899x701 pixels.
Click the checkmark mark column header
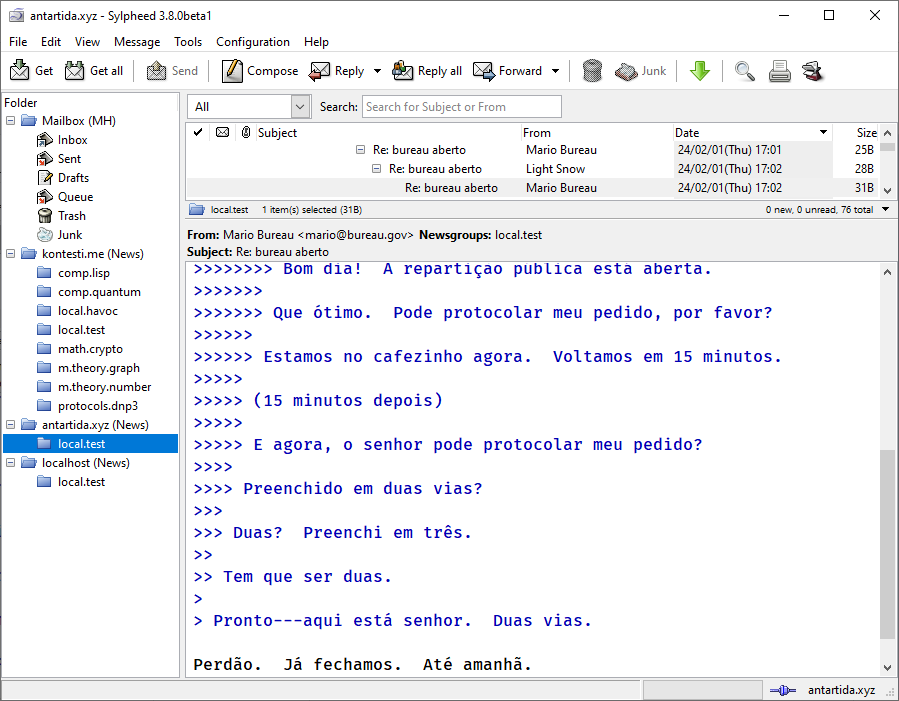pyautogui.click(x=198, y=132)
